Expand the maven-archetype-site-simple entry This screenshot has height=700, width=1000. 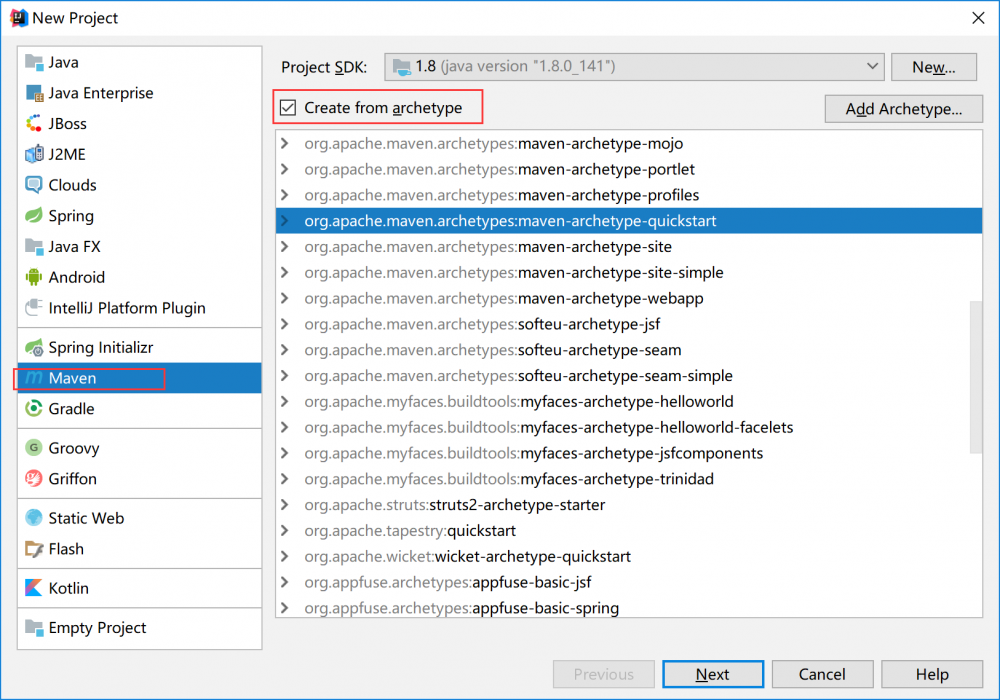pos(285,272)
